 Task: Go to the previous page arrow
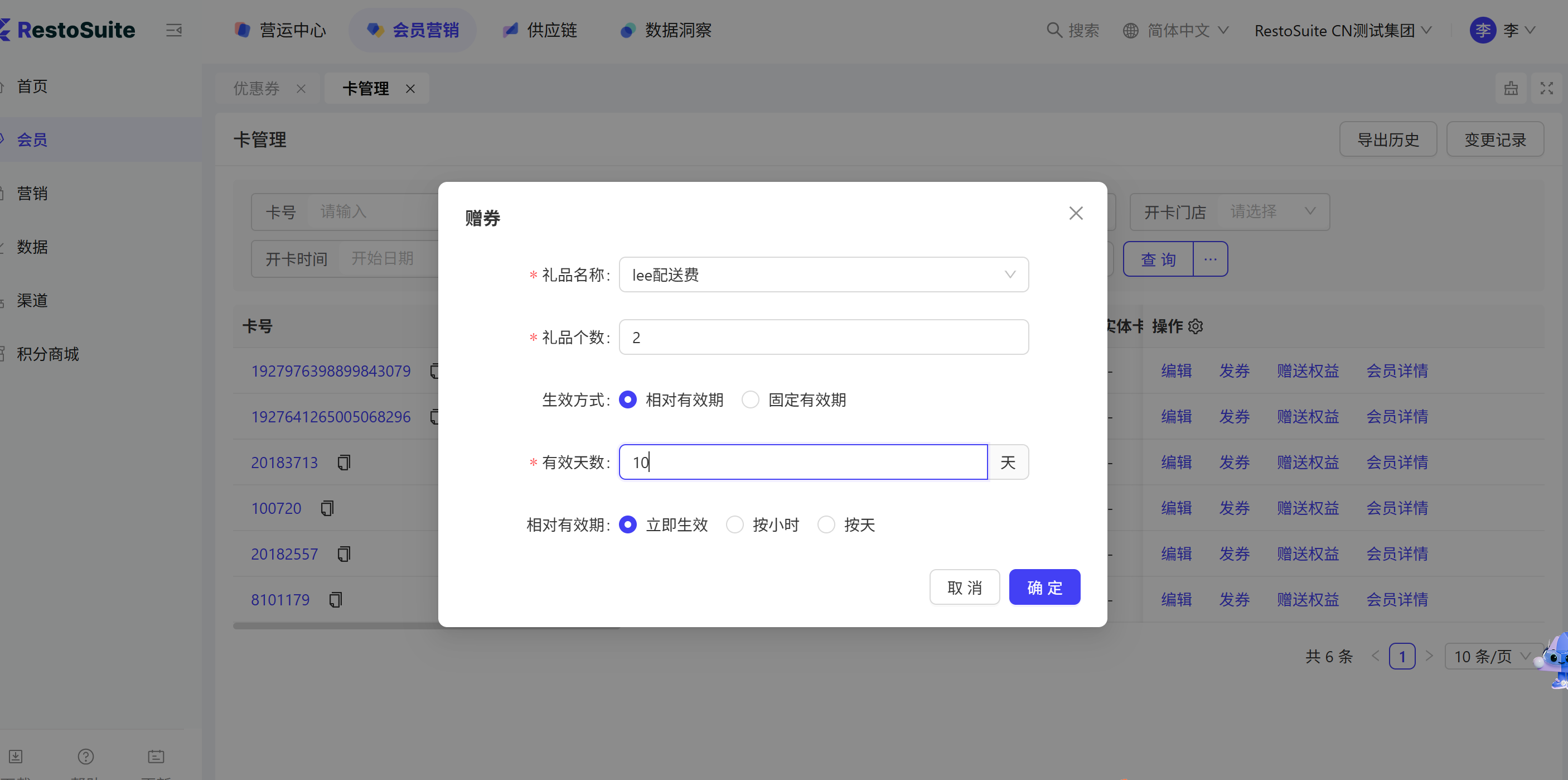click(1375, 656)
